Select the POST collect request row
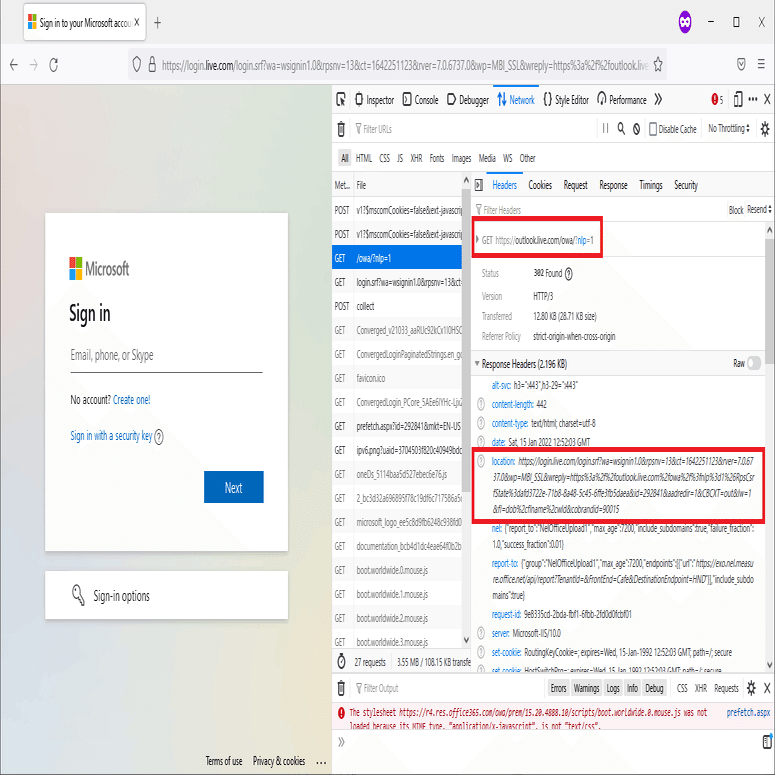775x775 pixels. tap(397, 306)
